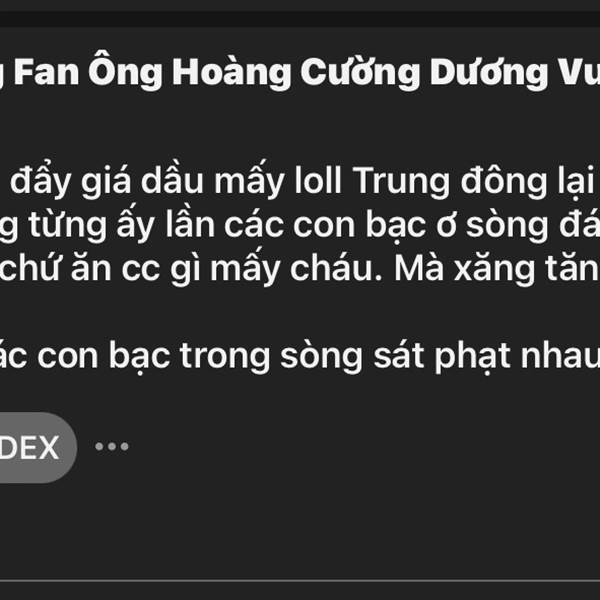Click the post line "từng ấy lần các con bạc"

click(x=300, y=226)
